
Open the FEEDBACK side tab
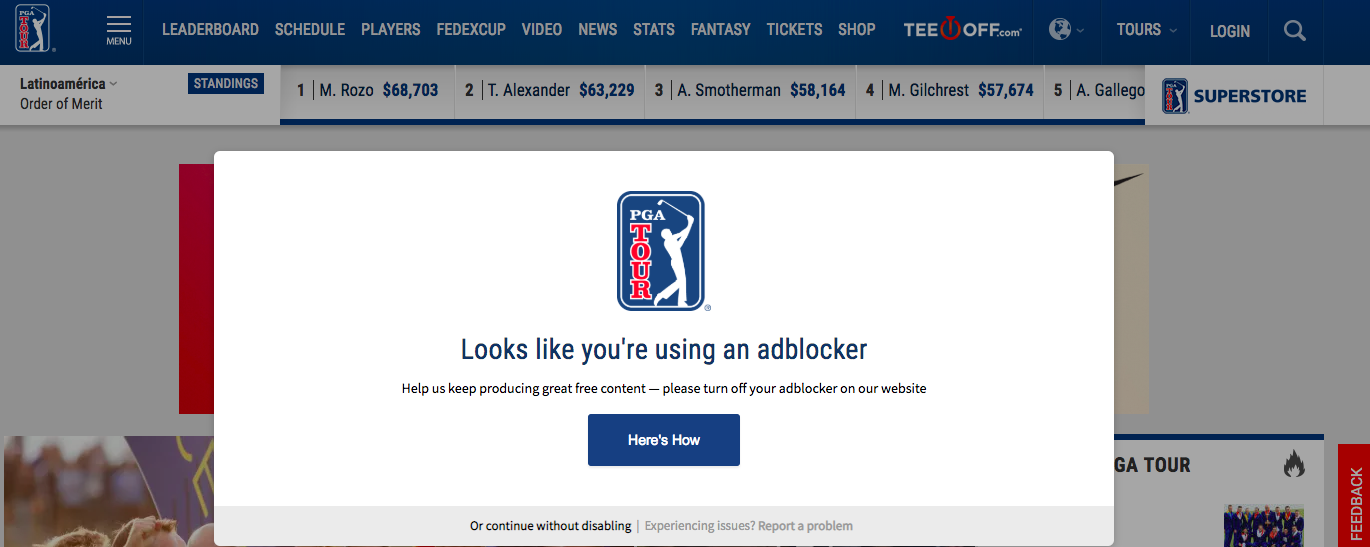click(x=1354, y=496)
